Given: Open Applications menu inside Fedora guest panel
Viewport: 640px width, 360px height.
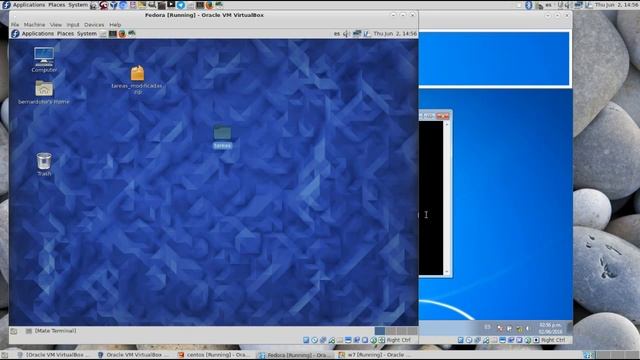Looking at the screenshot, I should coord(38,33).
